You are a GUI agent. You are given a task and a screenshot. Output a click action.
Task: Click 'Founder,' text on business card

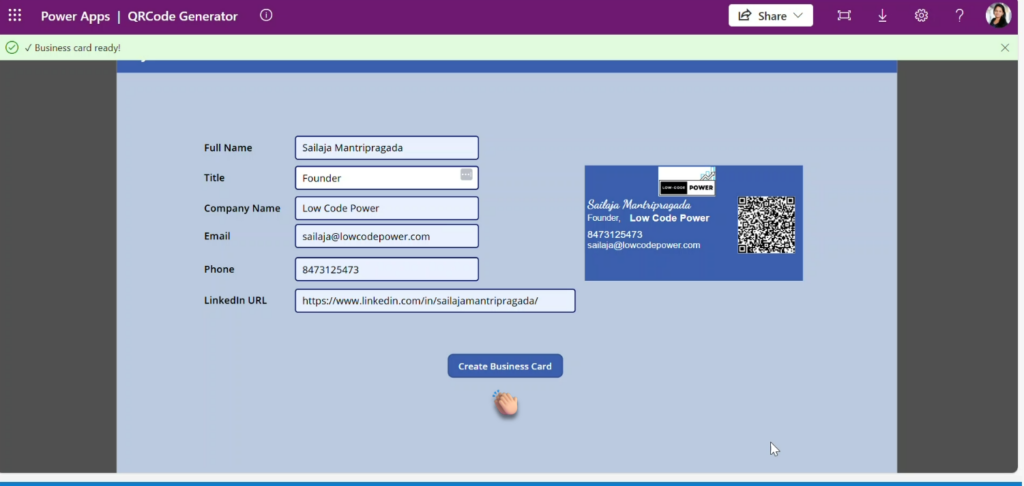click(603, 218)
